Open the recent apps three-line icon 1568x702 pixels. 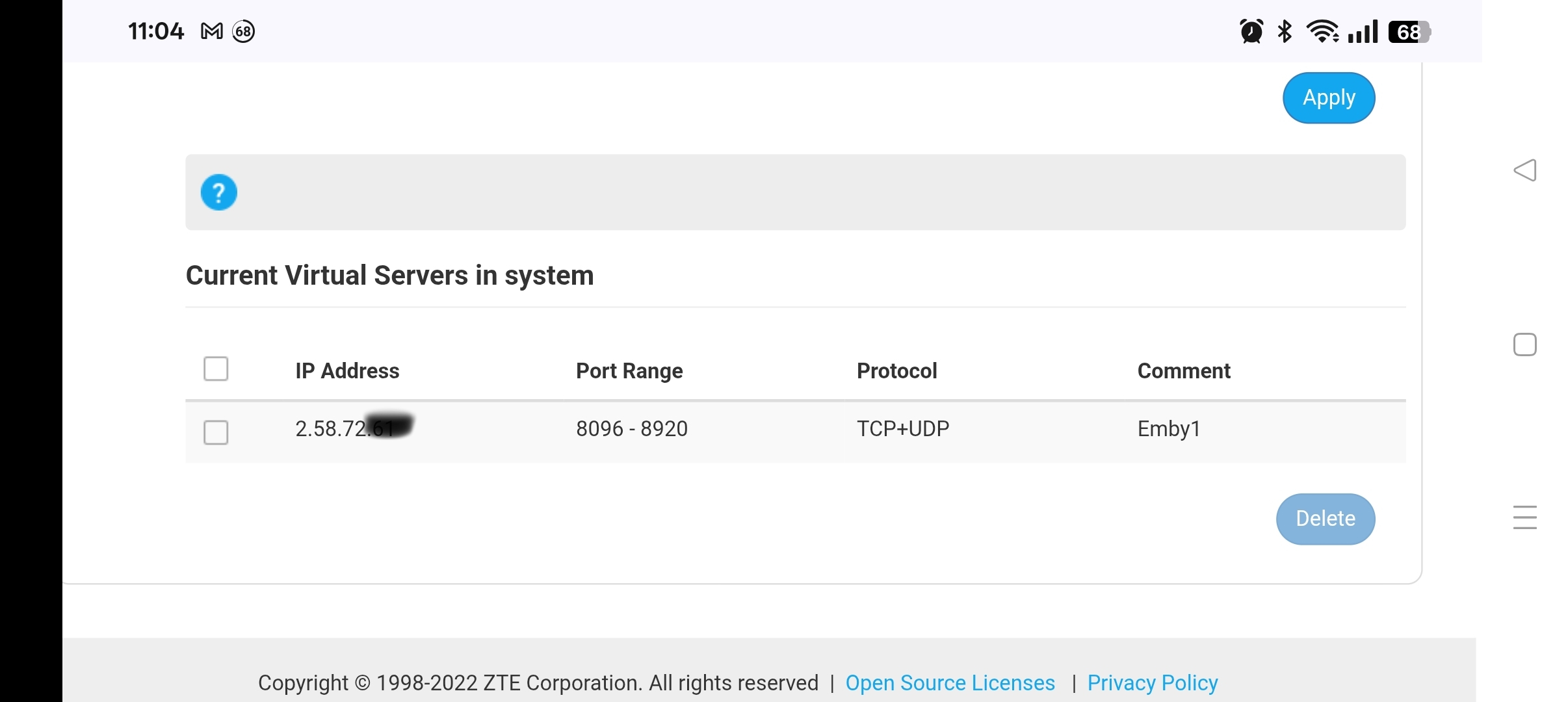[x=1524, y=517]
